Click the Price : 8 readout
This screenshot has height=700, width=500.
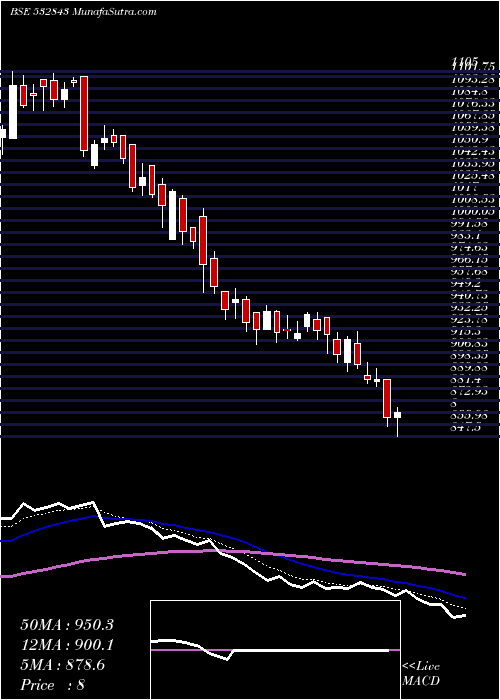click(53, 685)
